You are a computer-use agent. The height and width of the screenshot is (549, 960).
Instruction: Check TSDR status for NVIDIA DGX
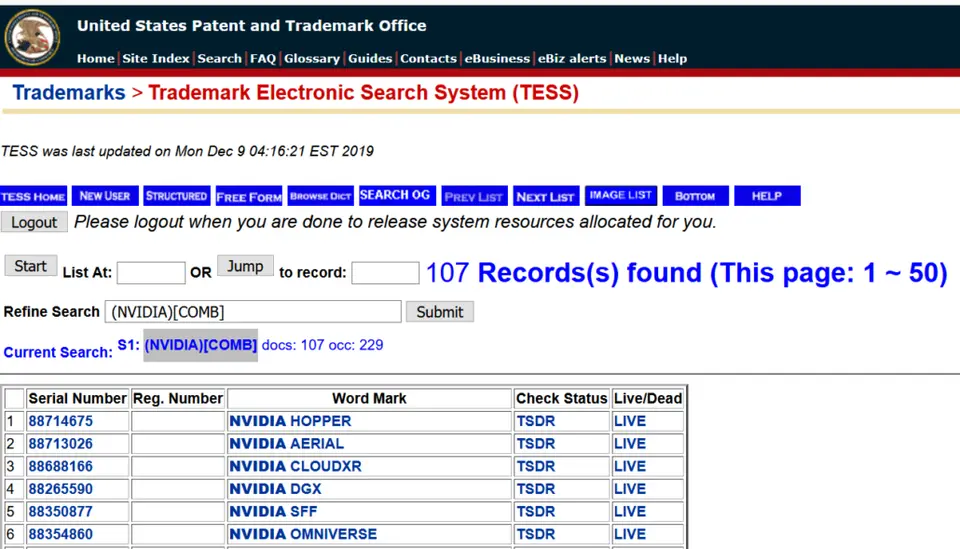point(535,489)
